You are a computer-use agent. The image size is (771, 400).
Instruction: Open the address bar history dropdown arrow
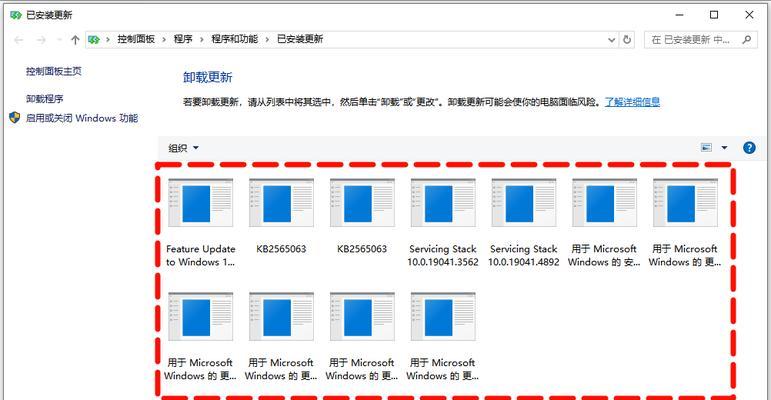click(x=612, y=40)
